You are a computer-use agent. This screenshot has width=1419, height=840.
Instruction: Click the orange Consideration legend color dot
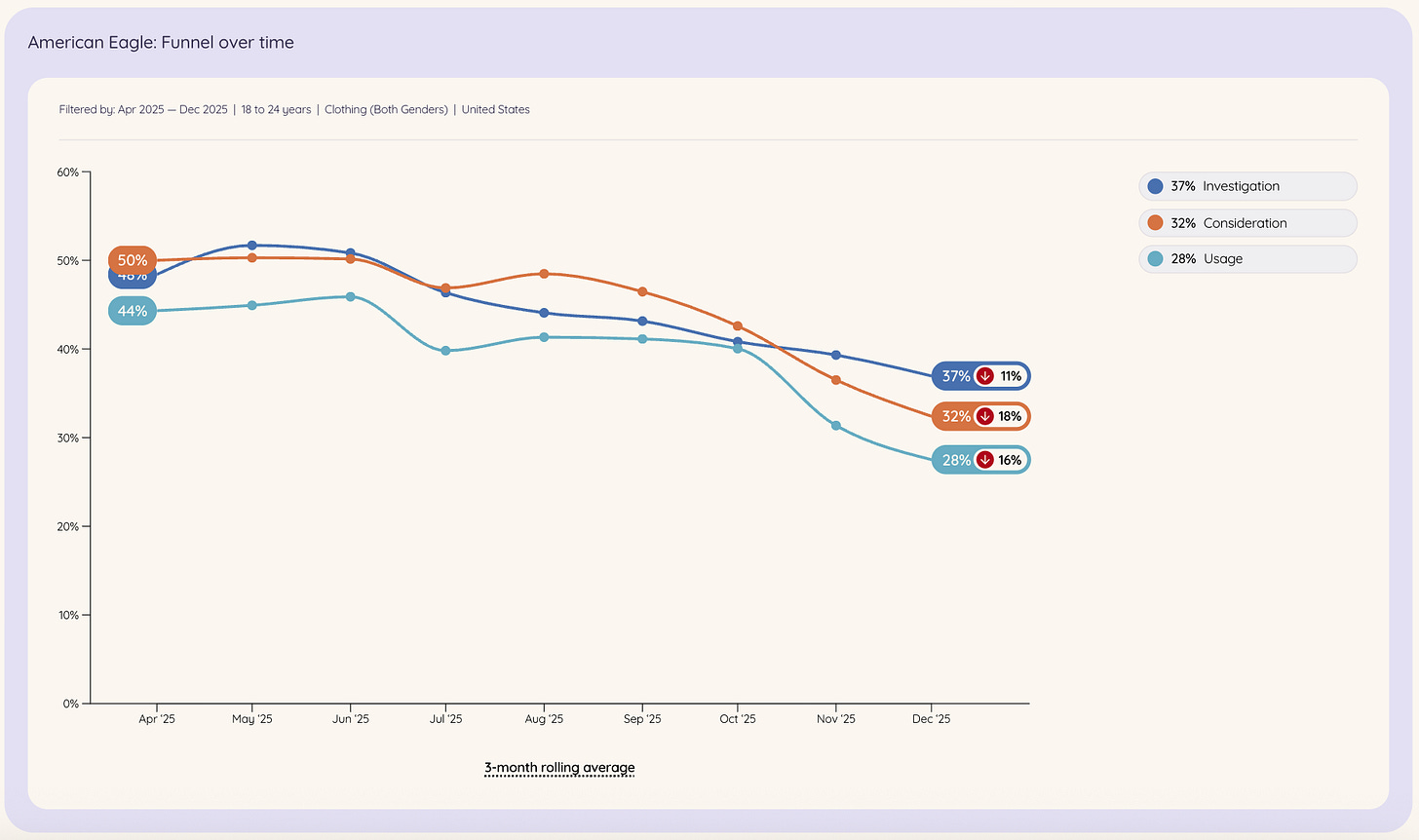[1155, 223]
